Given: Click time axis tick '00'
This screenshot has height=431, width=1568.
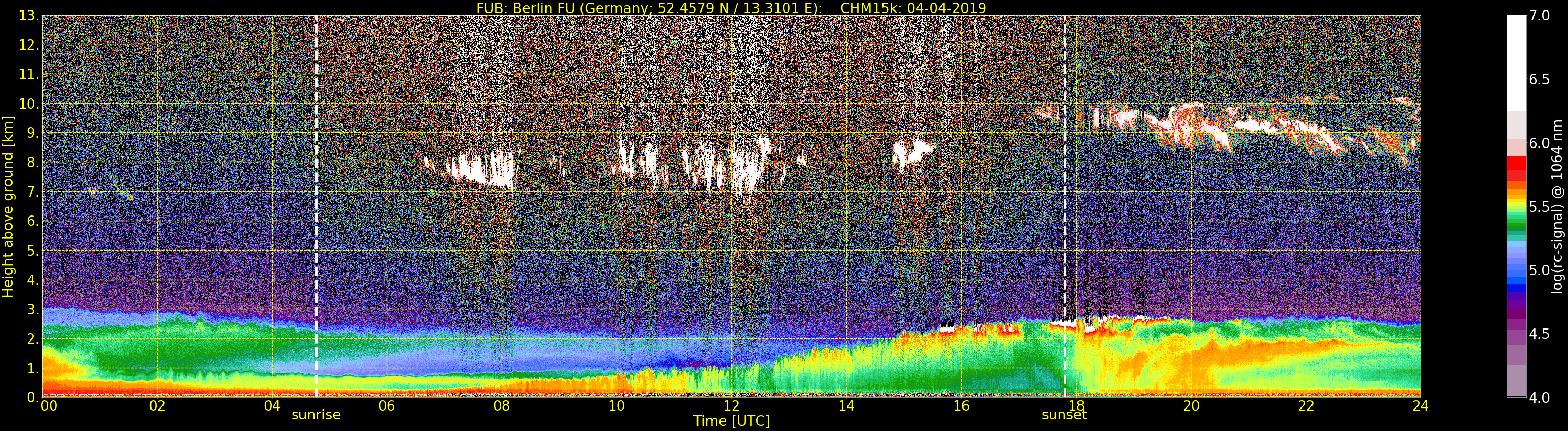Looking at the screenshot, I should [x=49, y=406].
